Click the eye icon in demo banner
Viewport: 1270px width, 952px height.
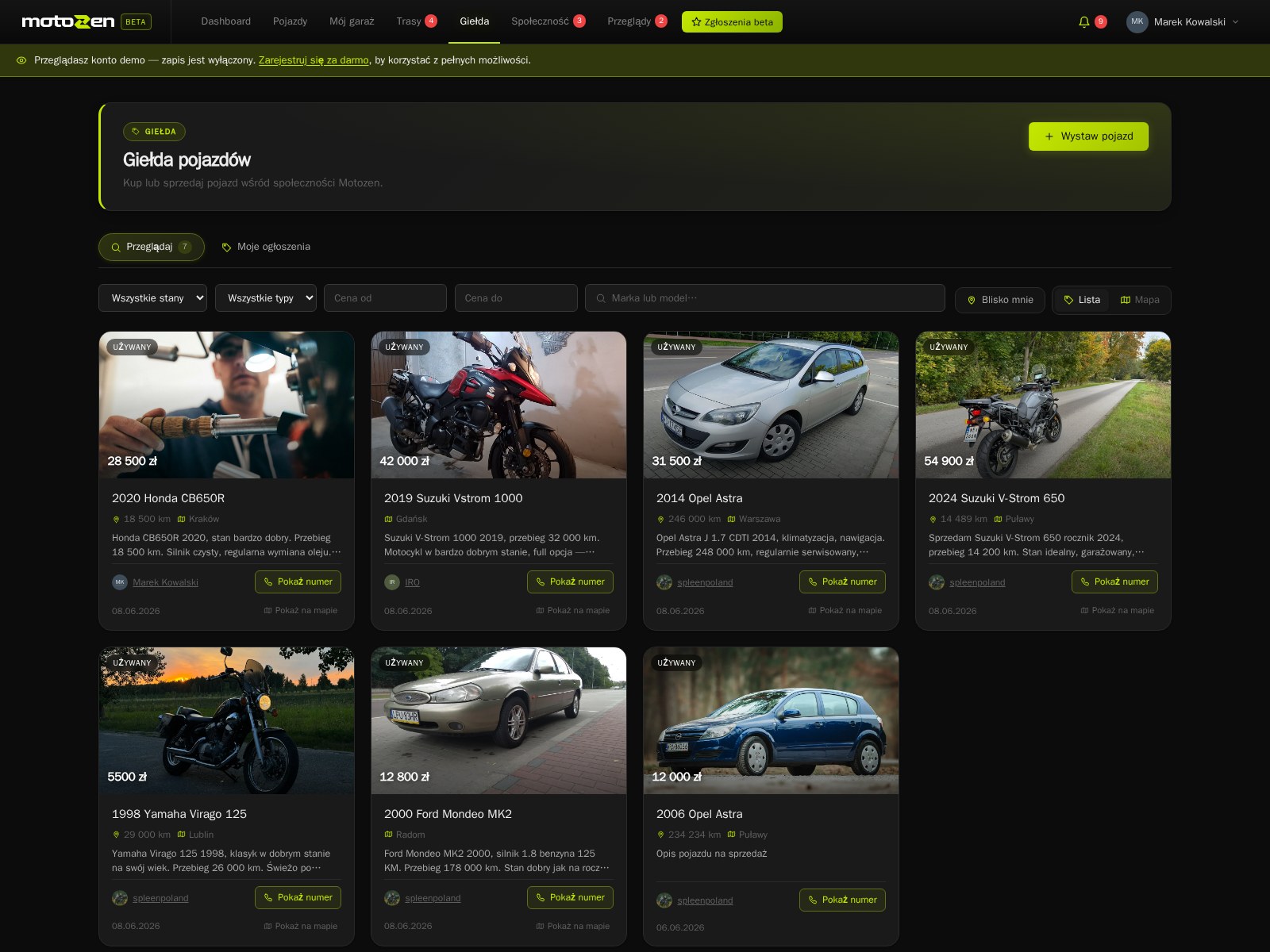(x=21, y=60)
